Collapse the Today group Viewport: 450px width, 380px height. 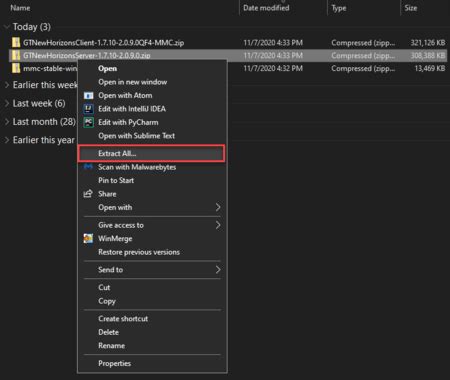(6, 27)
